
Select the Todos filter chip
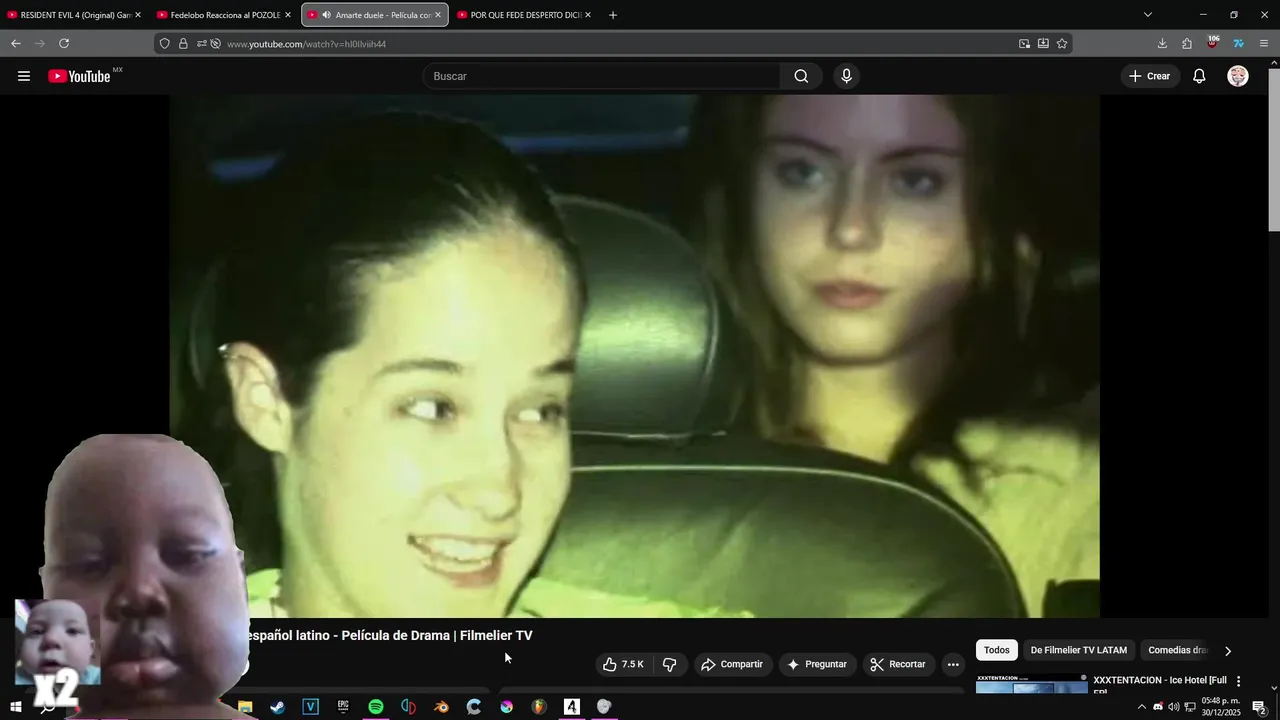(x=997, y=650)
